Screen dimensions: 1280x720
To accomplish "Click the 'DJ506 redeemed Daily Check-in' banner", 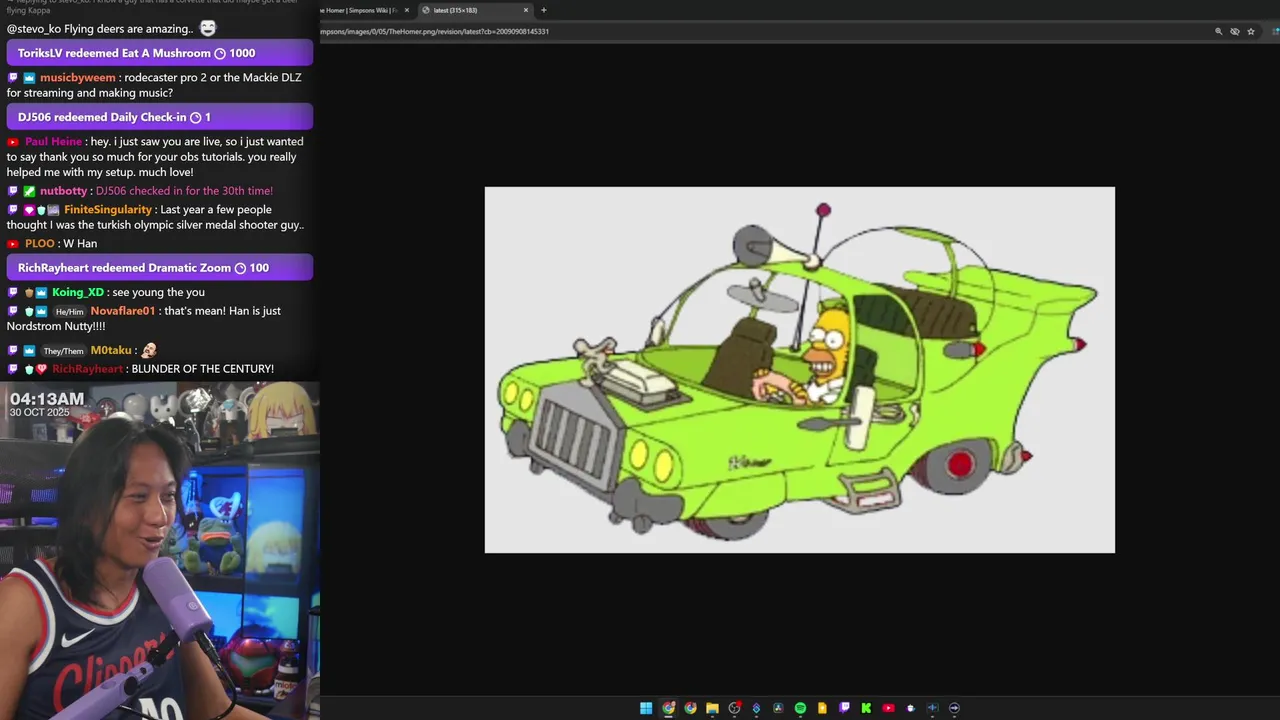I will click(160, 117).
